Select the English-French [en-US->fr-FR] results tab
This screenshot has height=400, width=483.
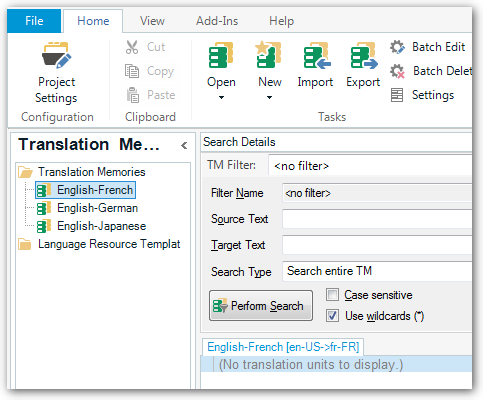click(283, 347)
